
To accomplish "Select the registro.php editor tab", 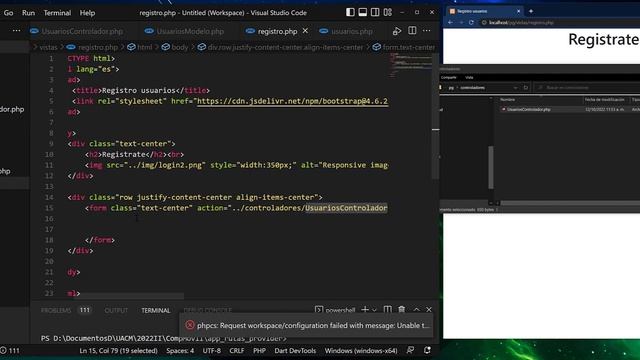I will coord(272,31).
